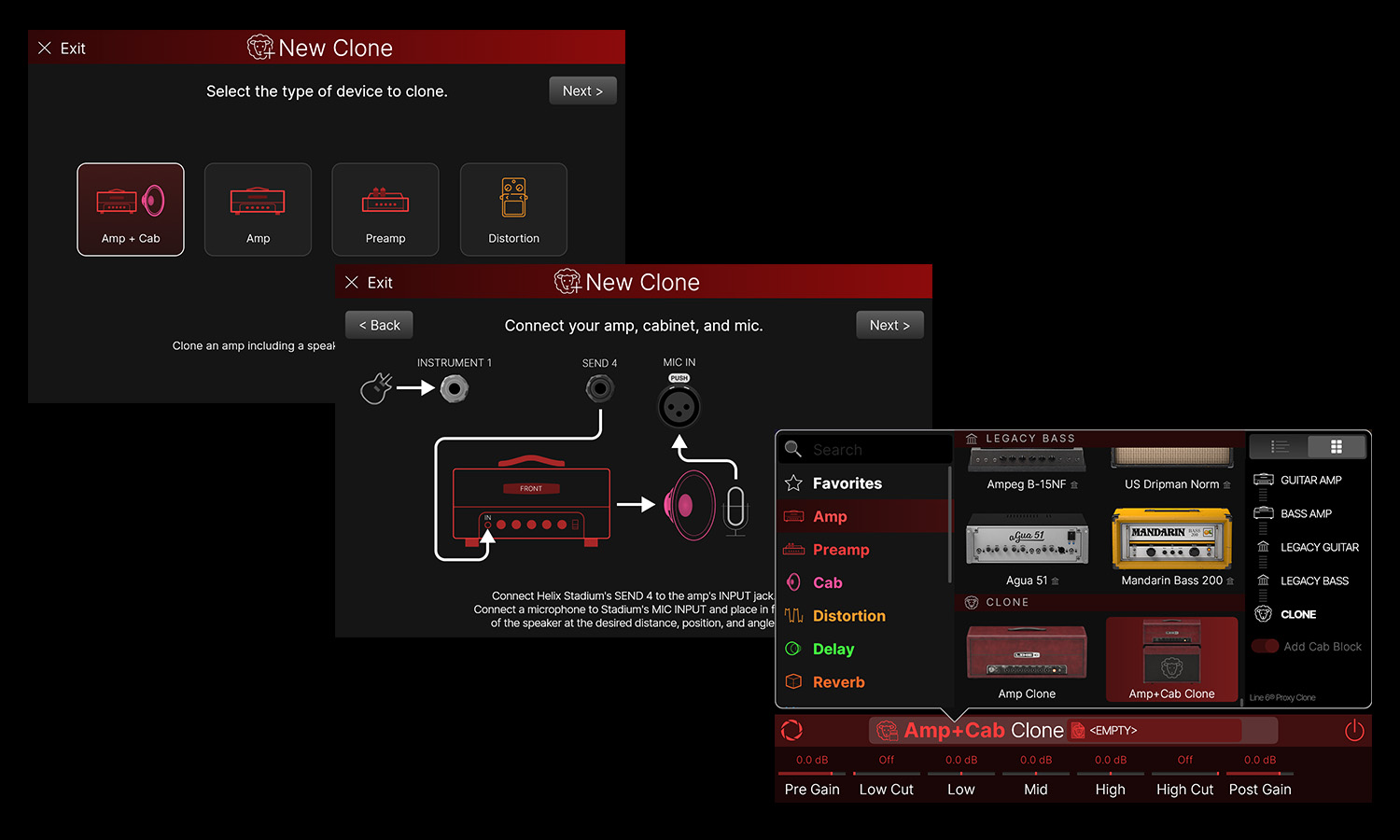Viewport: 1400px width, 840px height.
Task: Select the Amp+Cab Clone model
Action: click(x=1172, y=659)
